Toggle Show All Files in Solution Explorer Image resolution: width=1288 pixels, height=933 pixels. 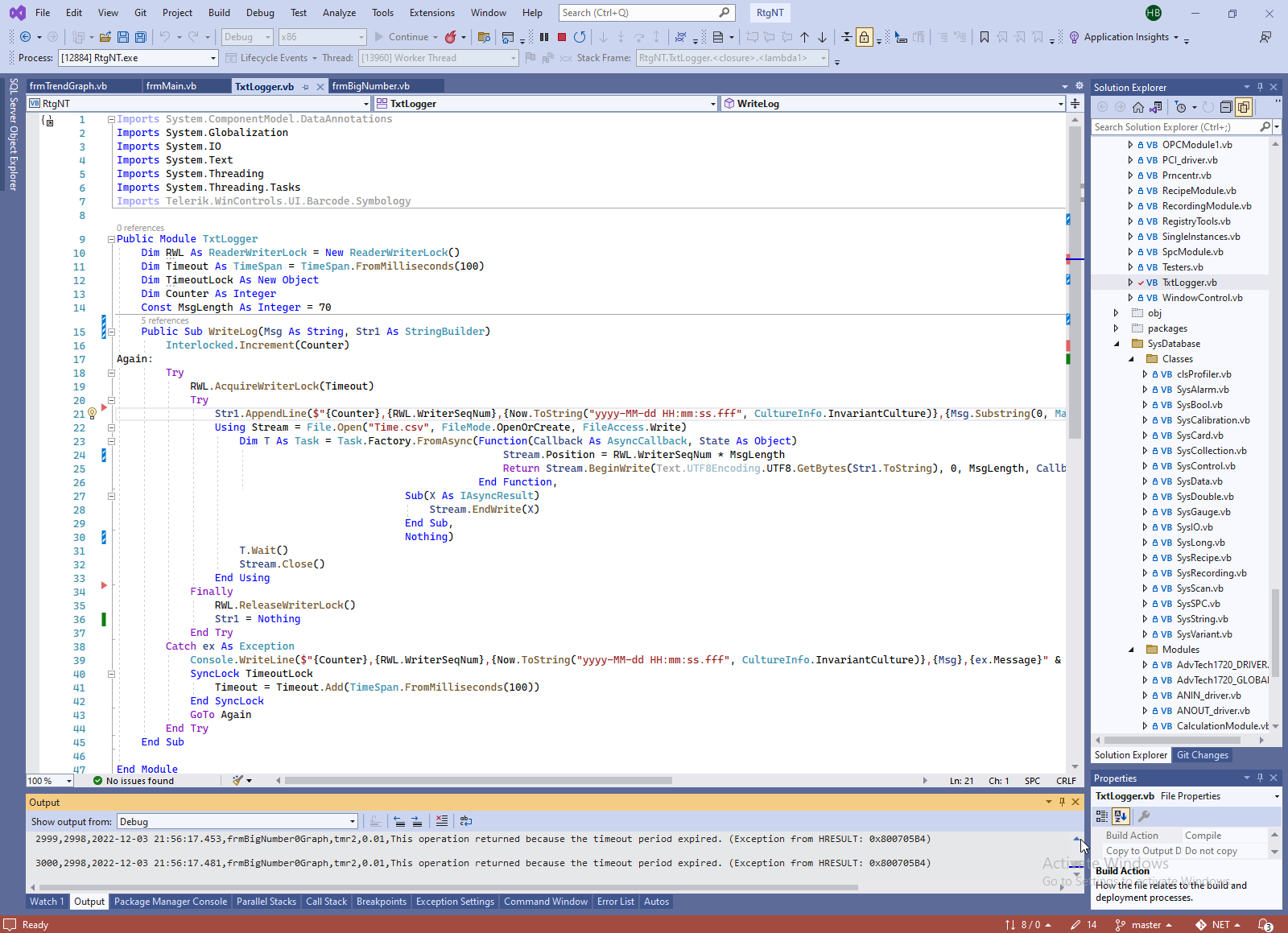click(1243, 107)
